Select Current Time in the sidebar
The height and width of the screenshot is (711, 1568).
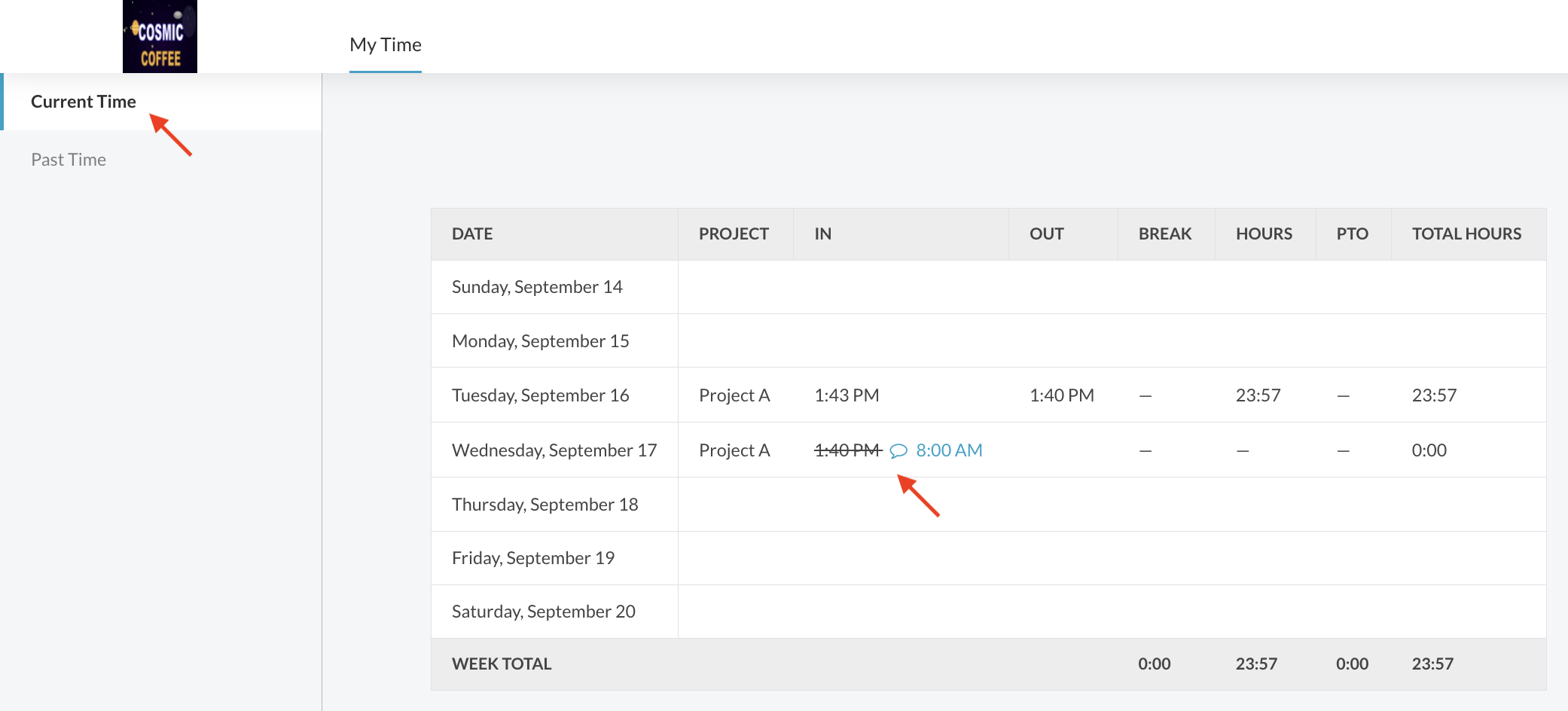tap(84, 102)
